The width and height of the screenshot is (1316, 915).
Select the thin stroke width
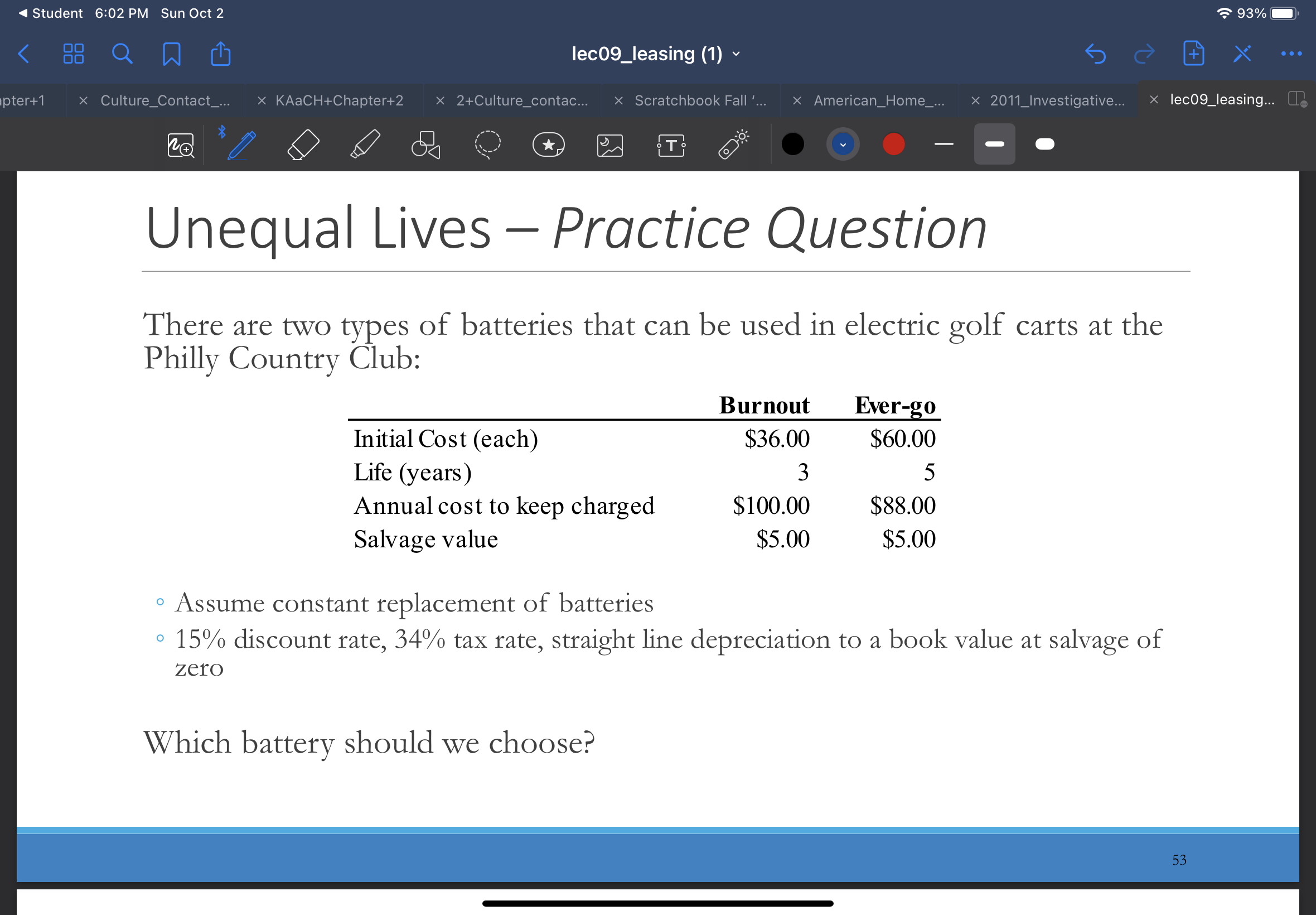(943, 144)
